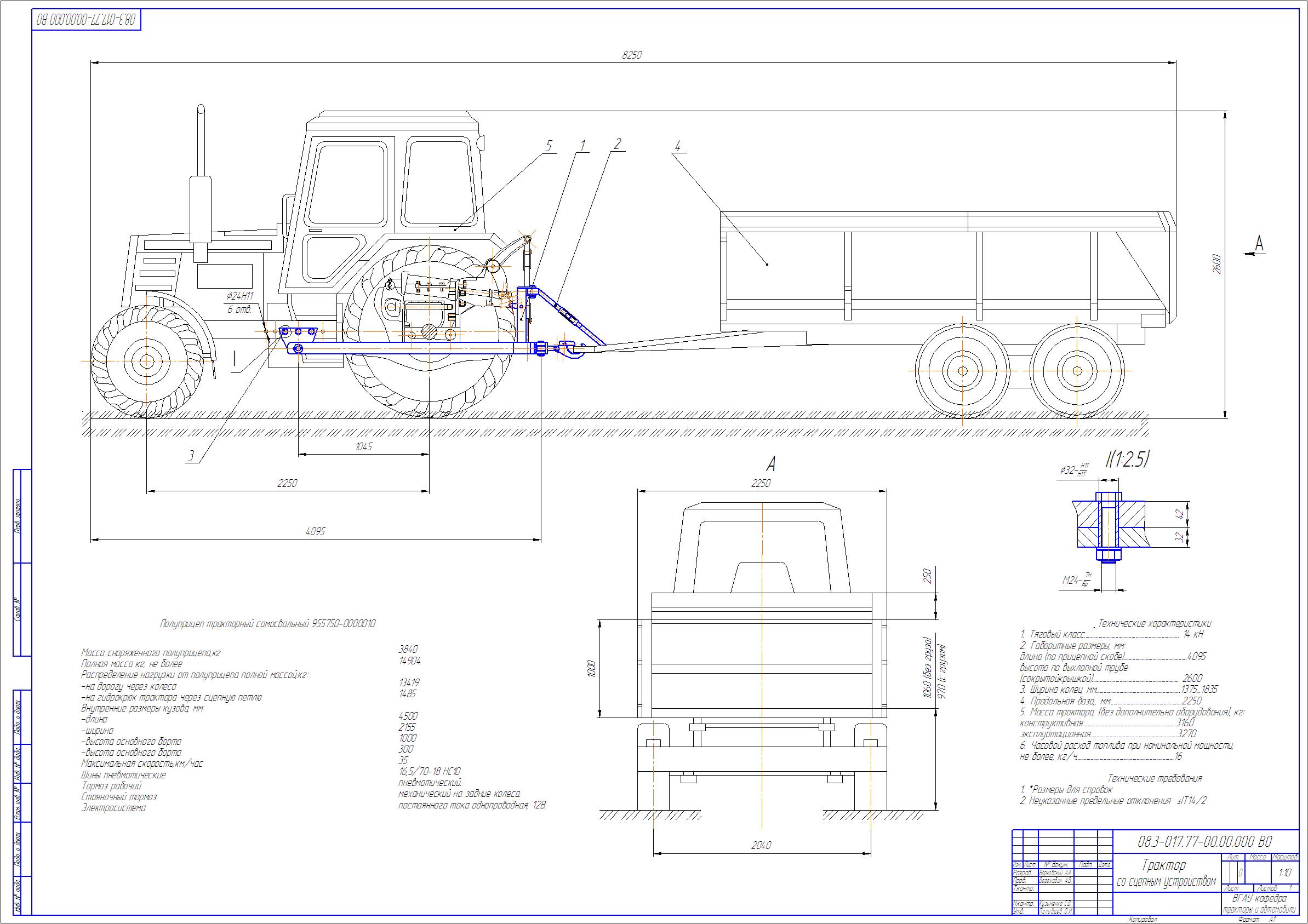
Task: Select the 42 dimension in detail view I
Action: [x=1181, y=514]
